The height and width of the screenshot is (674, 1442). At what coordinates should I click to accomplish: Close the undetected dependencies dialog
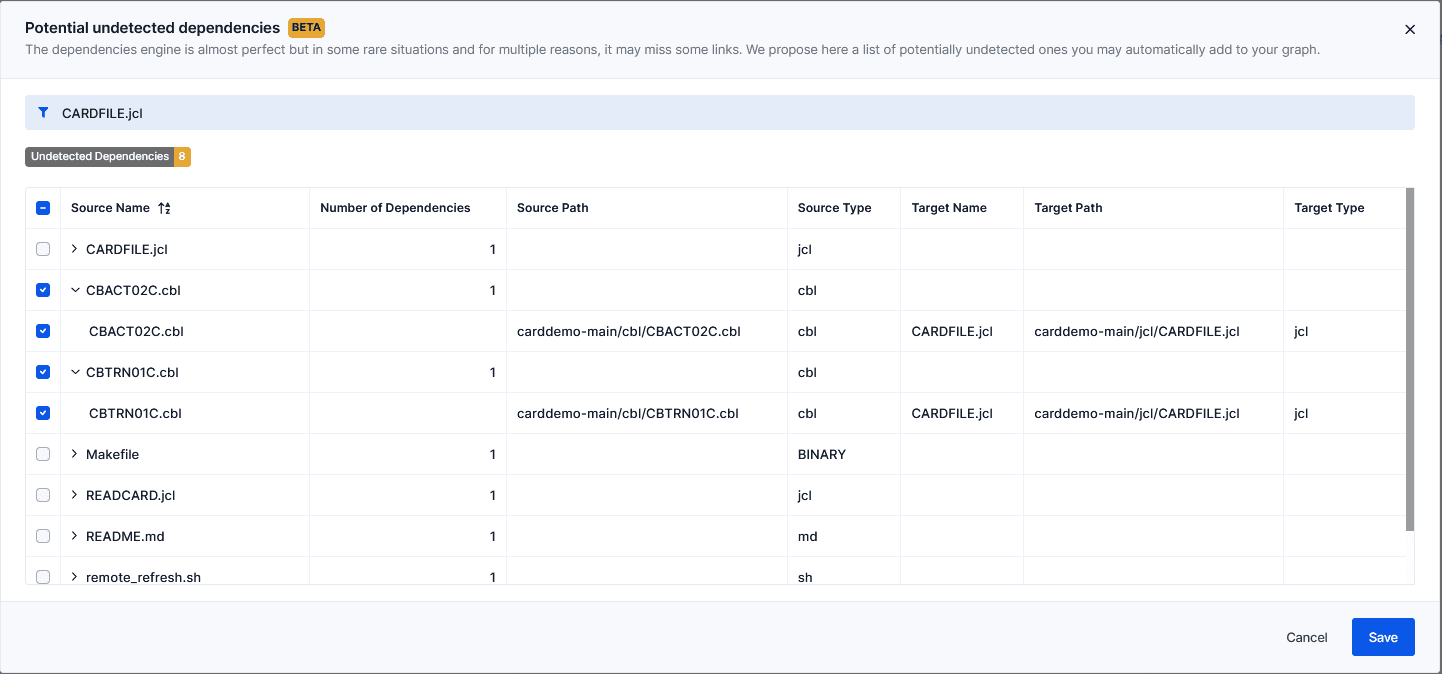pyautogui.click(x=1410, y=29)
